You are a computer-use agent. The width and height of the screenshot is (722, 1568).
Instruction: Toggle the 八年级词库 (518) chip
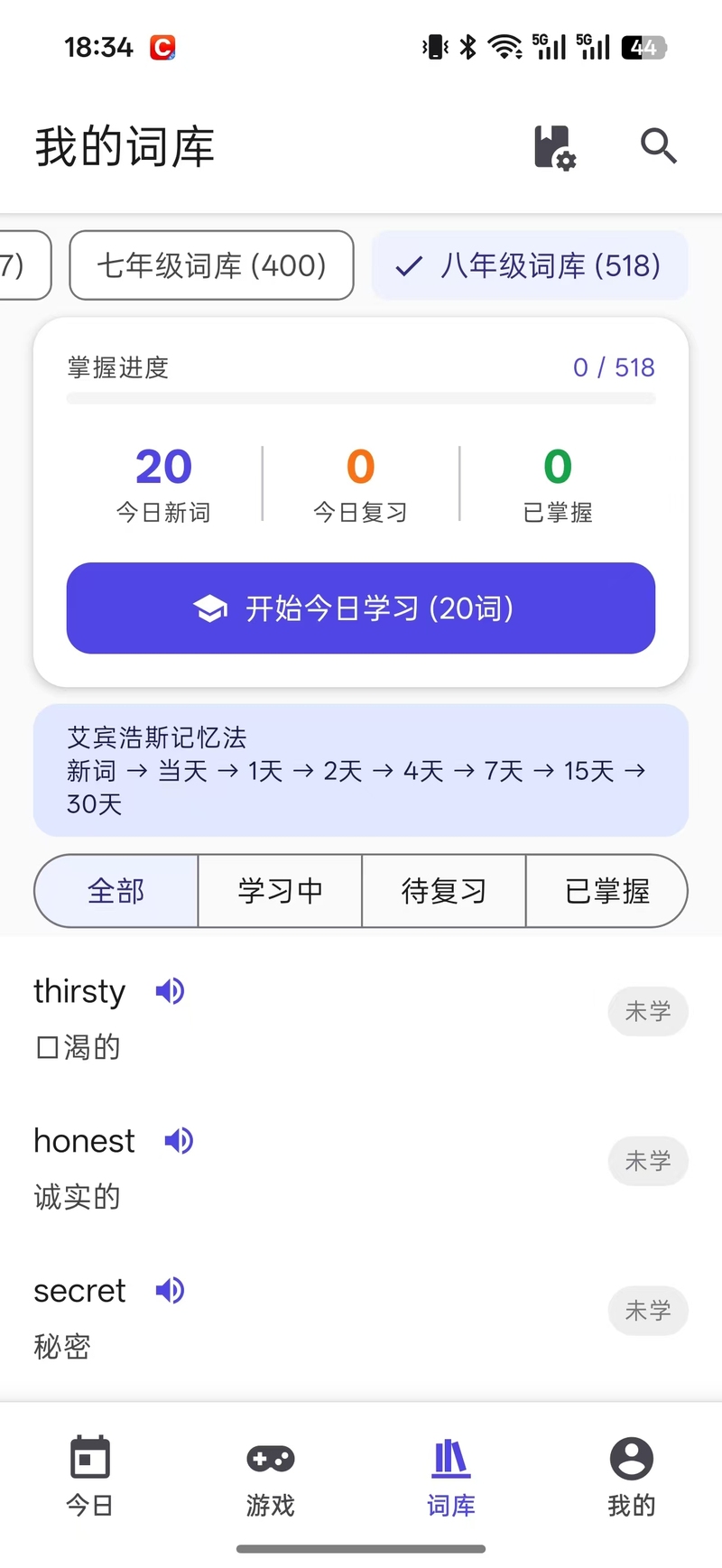529,265
